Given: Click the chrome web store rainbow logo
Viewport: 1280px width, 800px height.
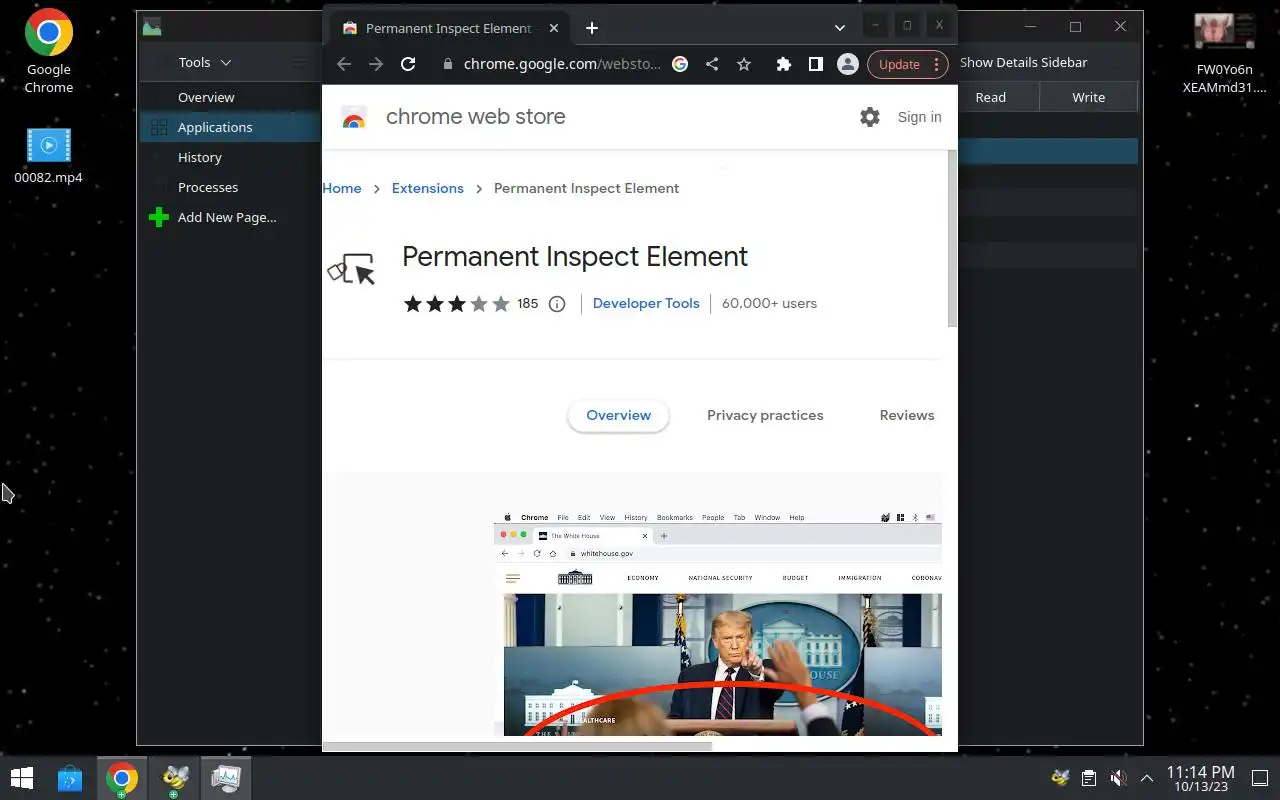Looking at the screenshot, I should coord(354,117).
